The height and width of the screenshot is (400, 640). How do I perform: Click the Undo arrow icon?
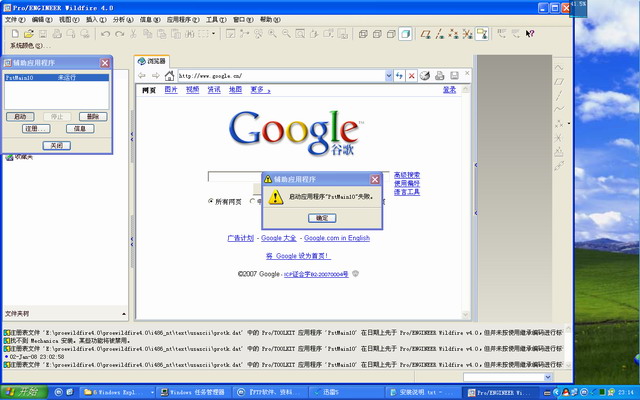[105, 34]
